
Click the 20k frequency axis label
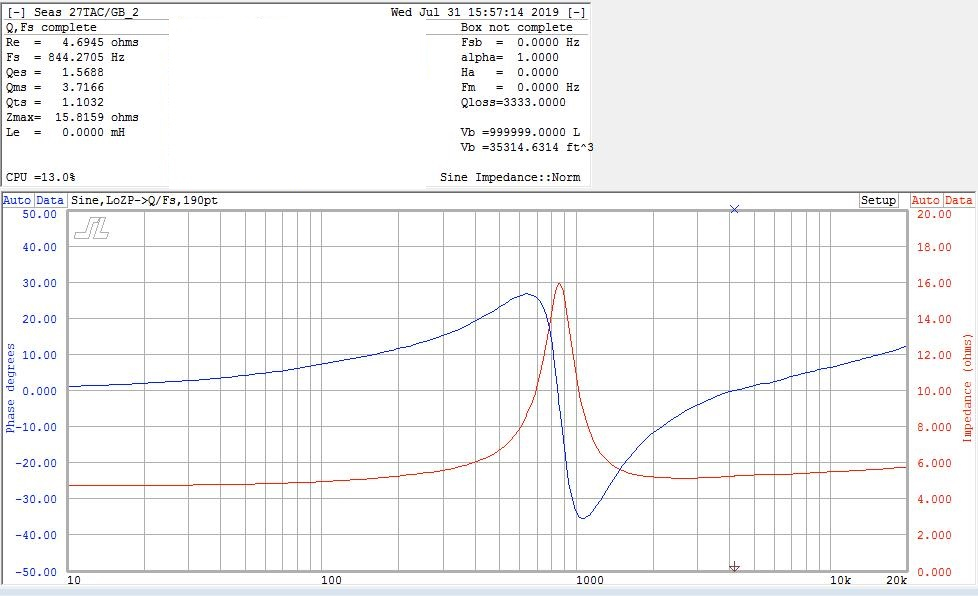[x=896, y=580]
